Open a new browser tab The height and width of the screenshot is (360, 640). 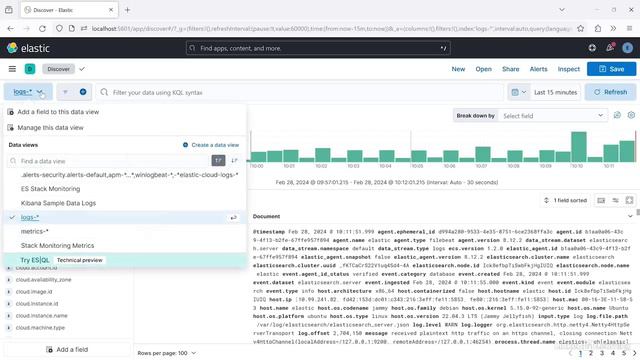(x=127, y=10)
